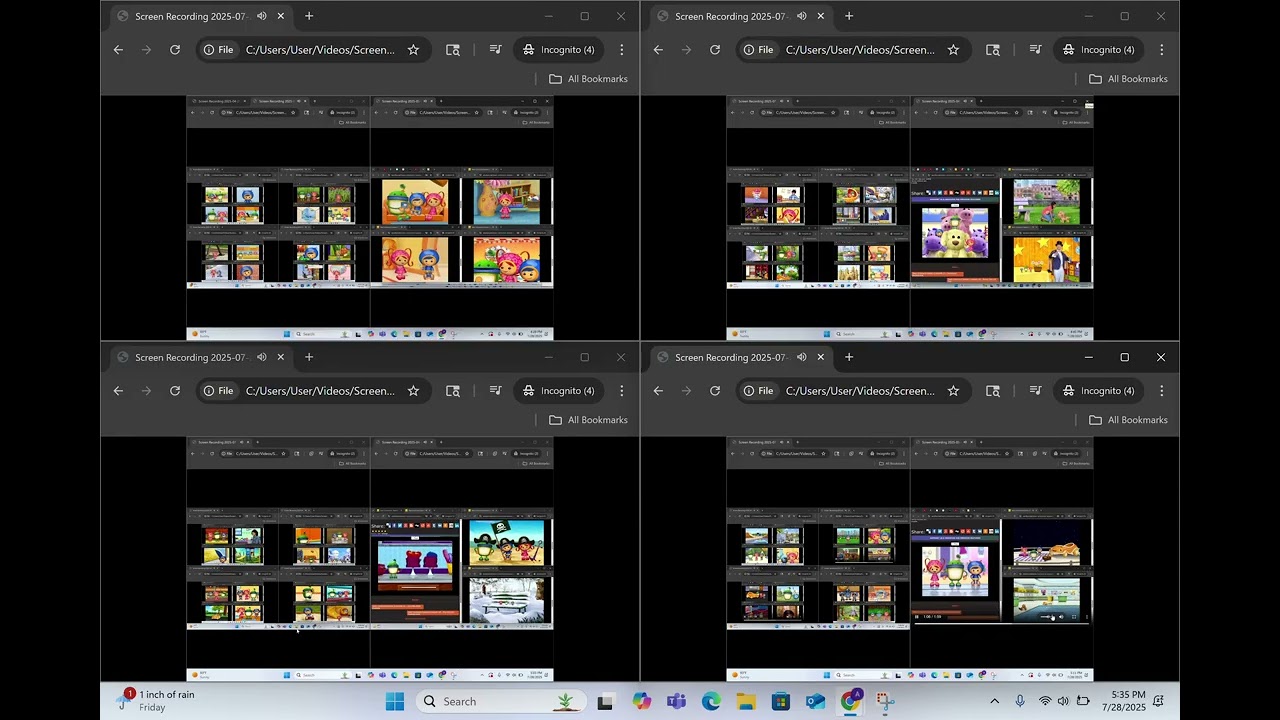
Task: Click Incognito (4) chip in top-right window
Action: click(x=1099, y=50)
